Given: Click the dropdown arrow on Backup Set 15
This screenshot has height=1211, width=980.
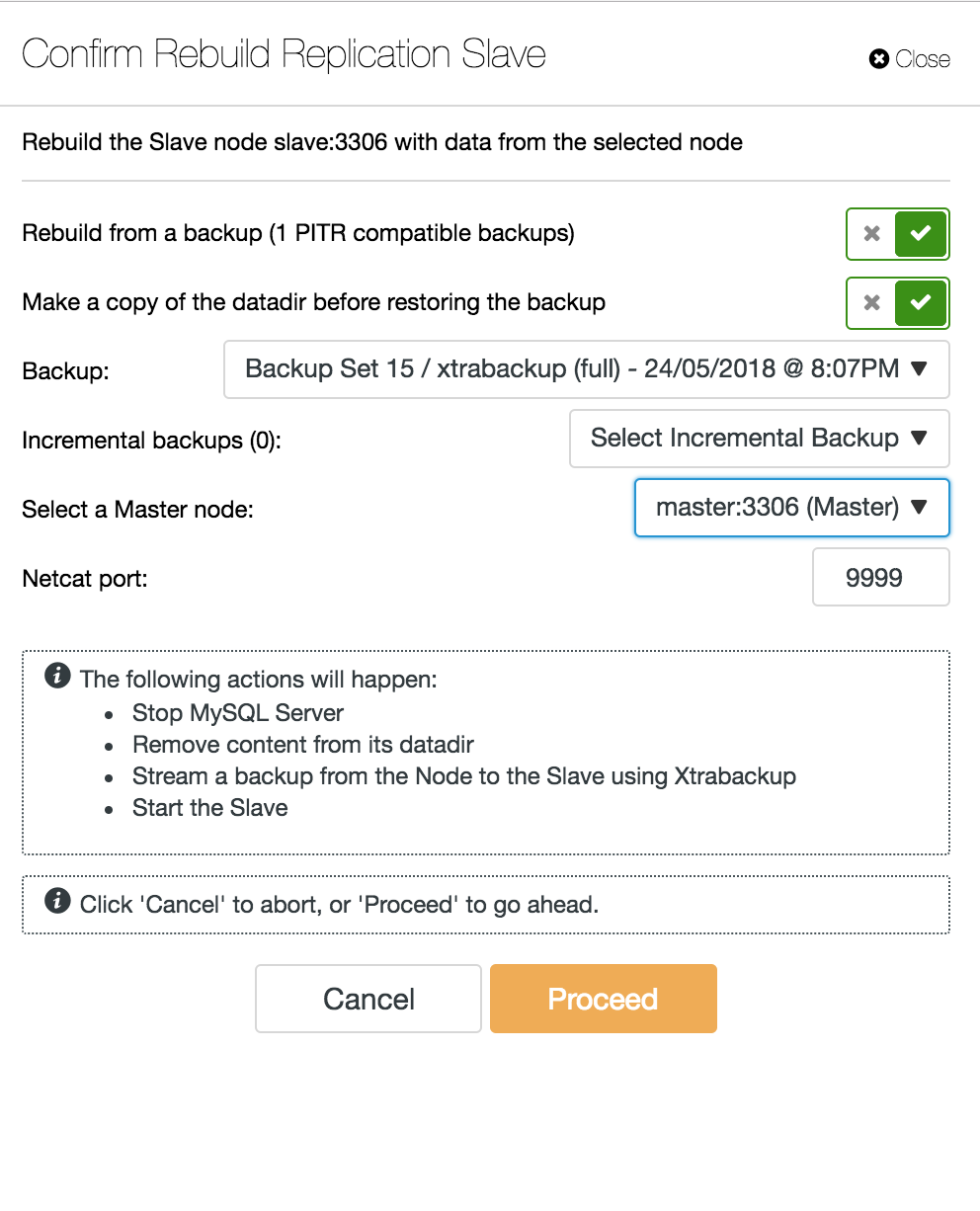Looking at the screenshot, I should coord(918,369).
